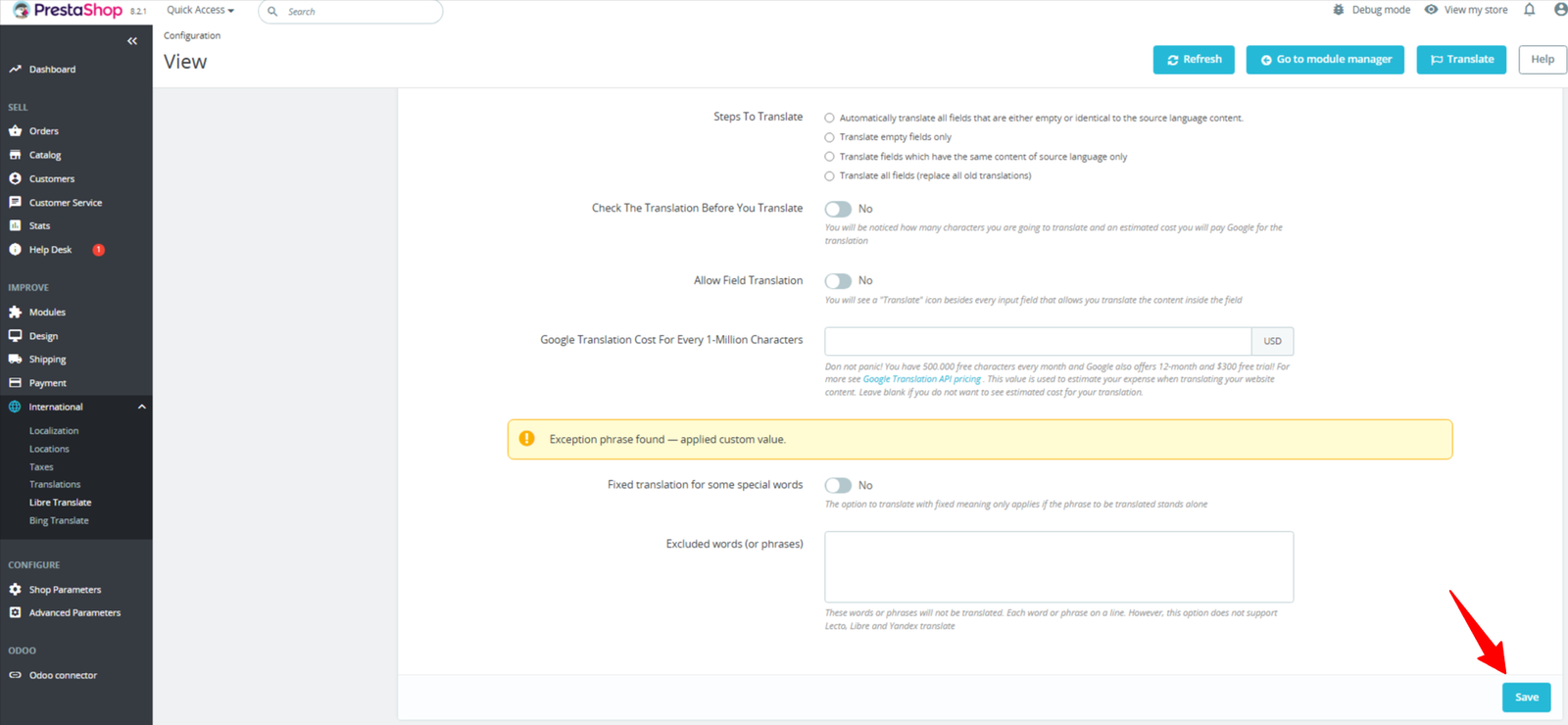
Task: Click the Save button
Action: coord(1527,697)
